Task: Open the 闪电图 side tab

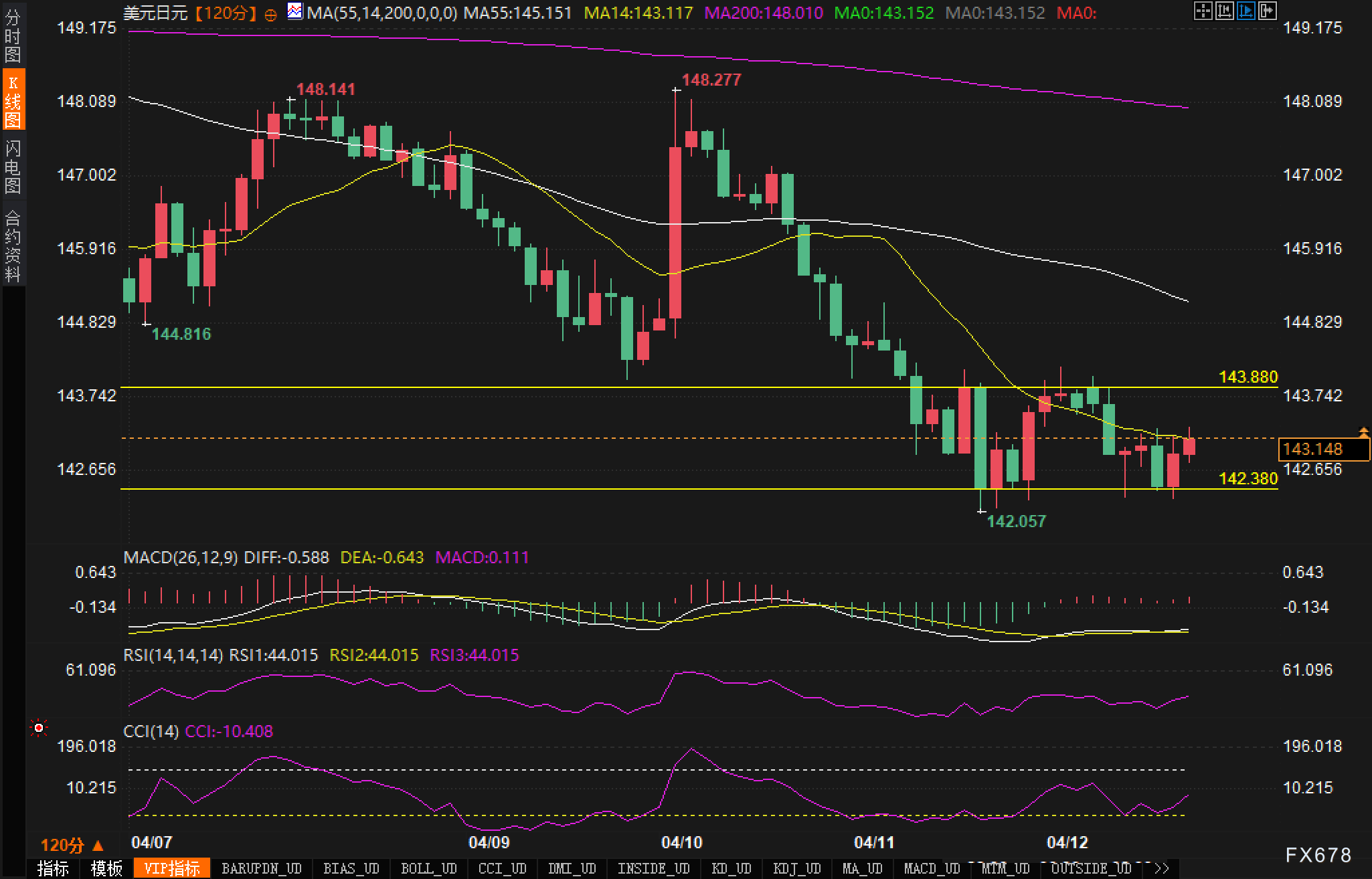Action: 13,167
